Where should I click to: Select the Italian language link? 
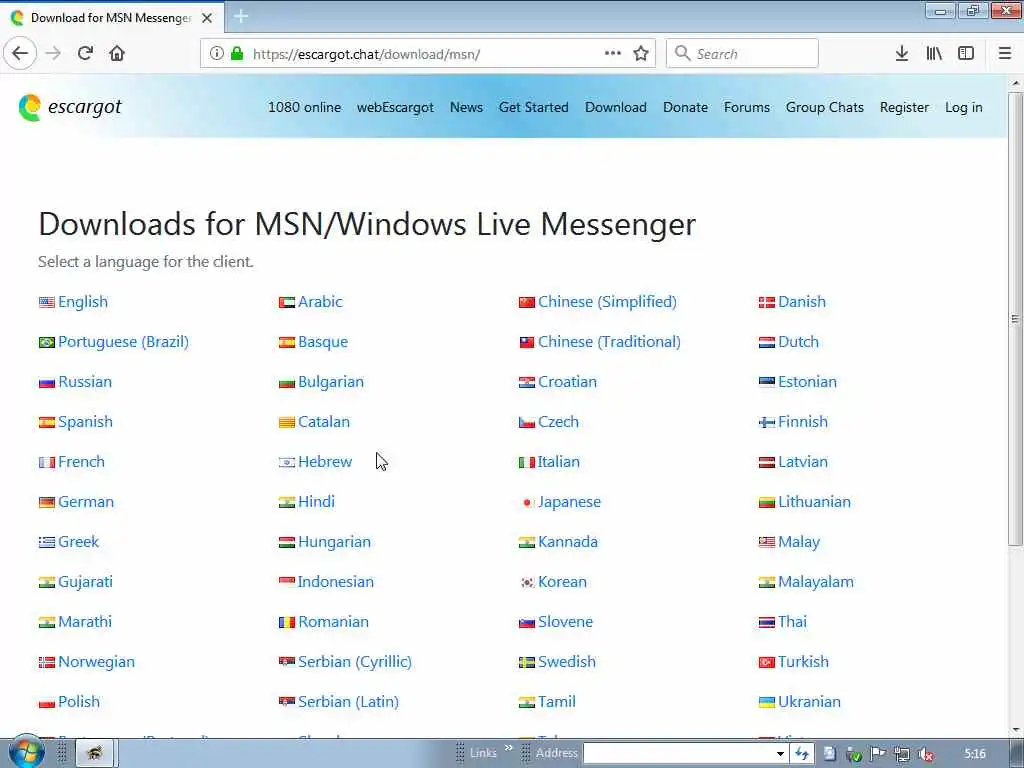tap(558, 462)
